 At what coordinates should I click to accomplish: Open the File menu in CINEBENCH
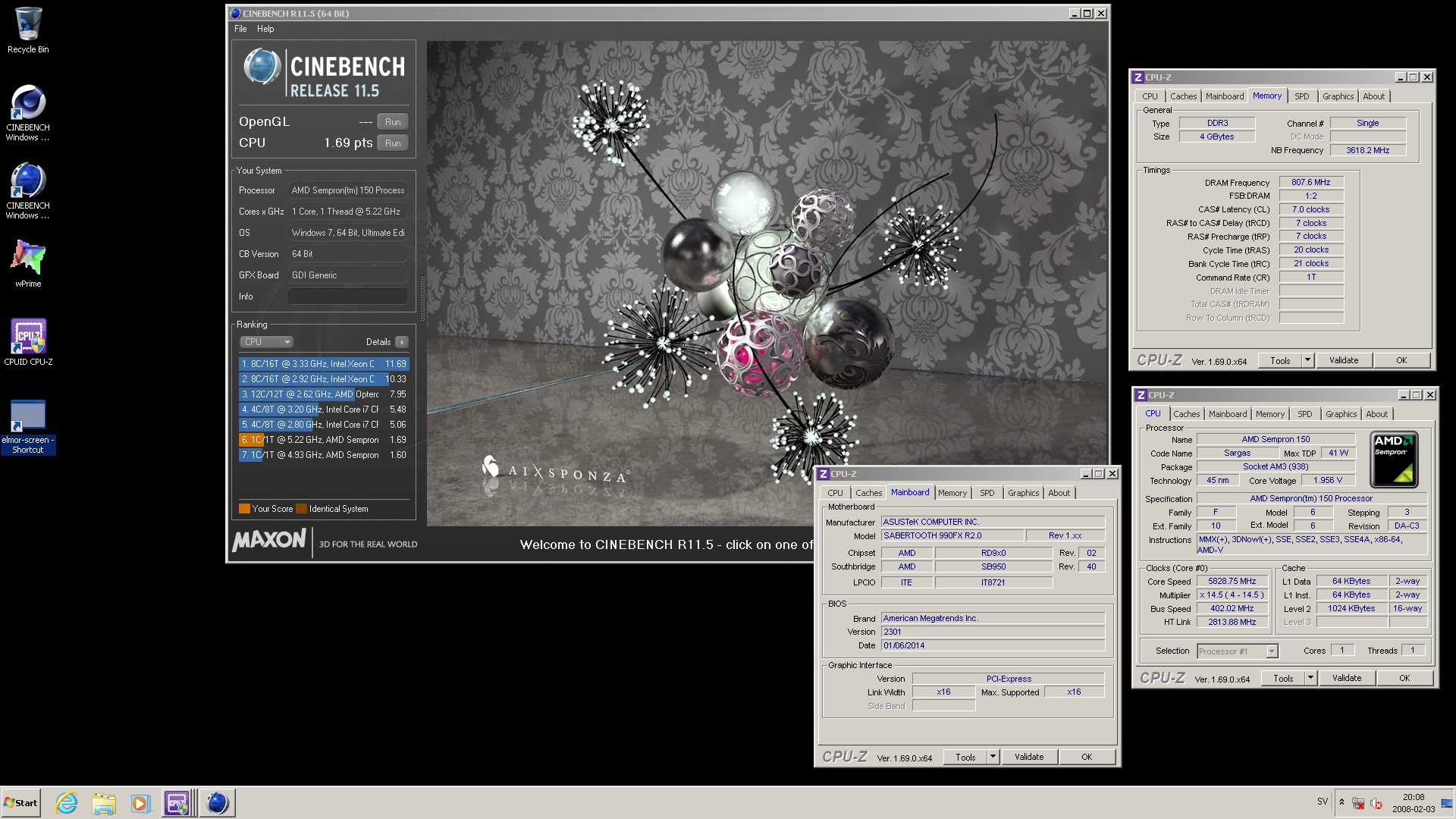[x=240, y=29]
